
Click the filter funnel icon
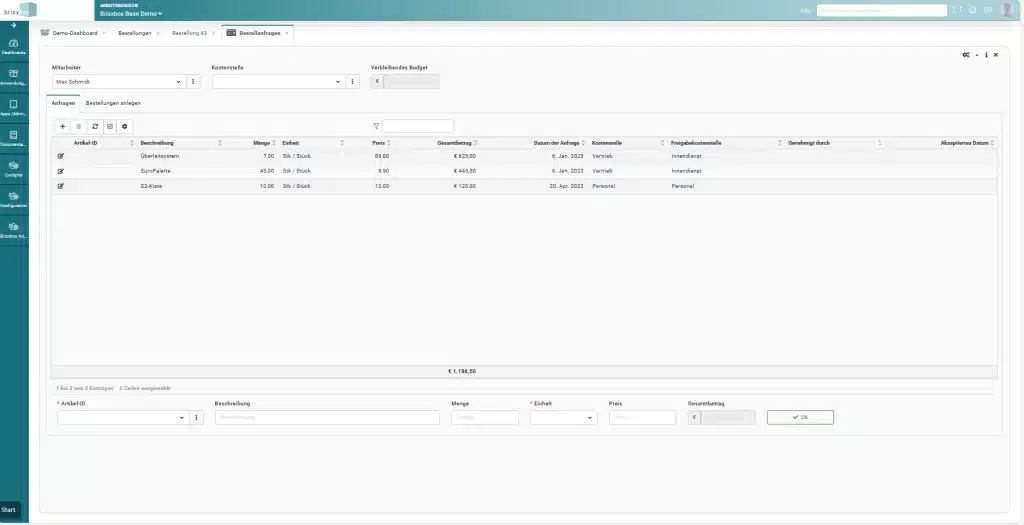[x=376, y=126]
